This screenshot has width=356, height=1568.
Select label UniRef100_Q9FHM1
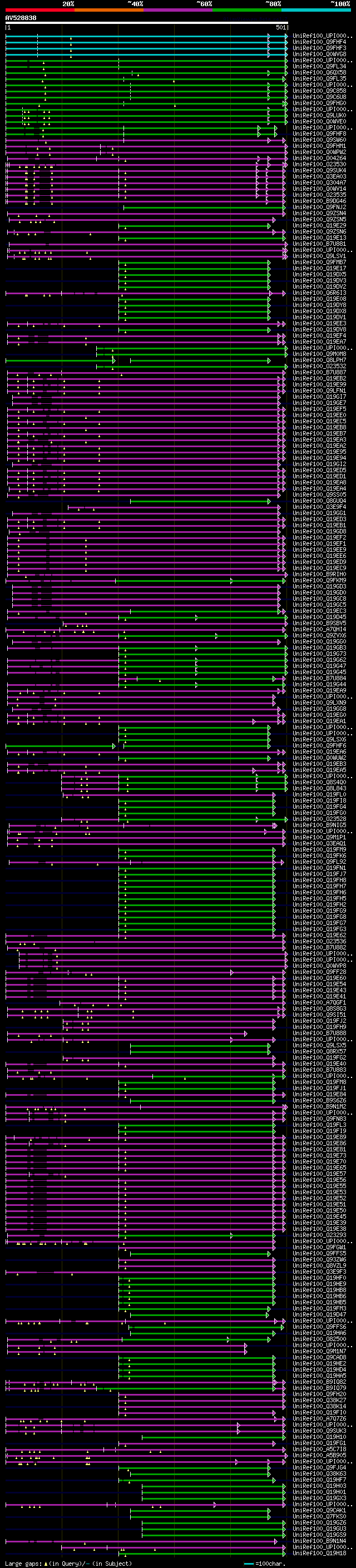tap(319, 146)
